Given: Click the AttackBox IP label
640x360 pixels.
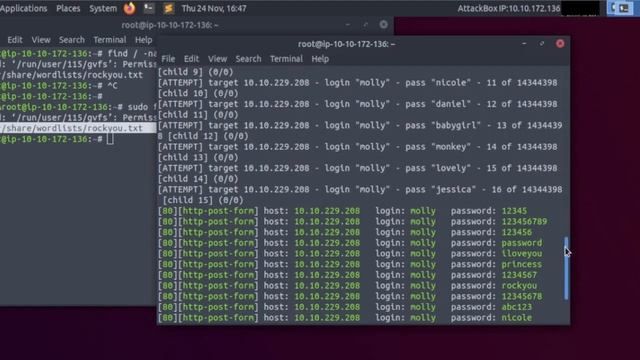Looking at the screenshot, I should [x=509, y=8].
